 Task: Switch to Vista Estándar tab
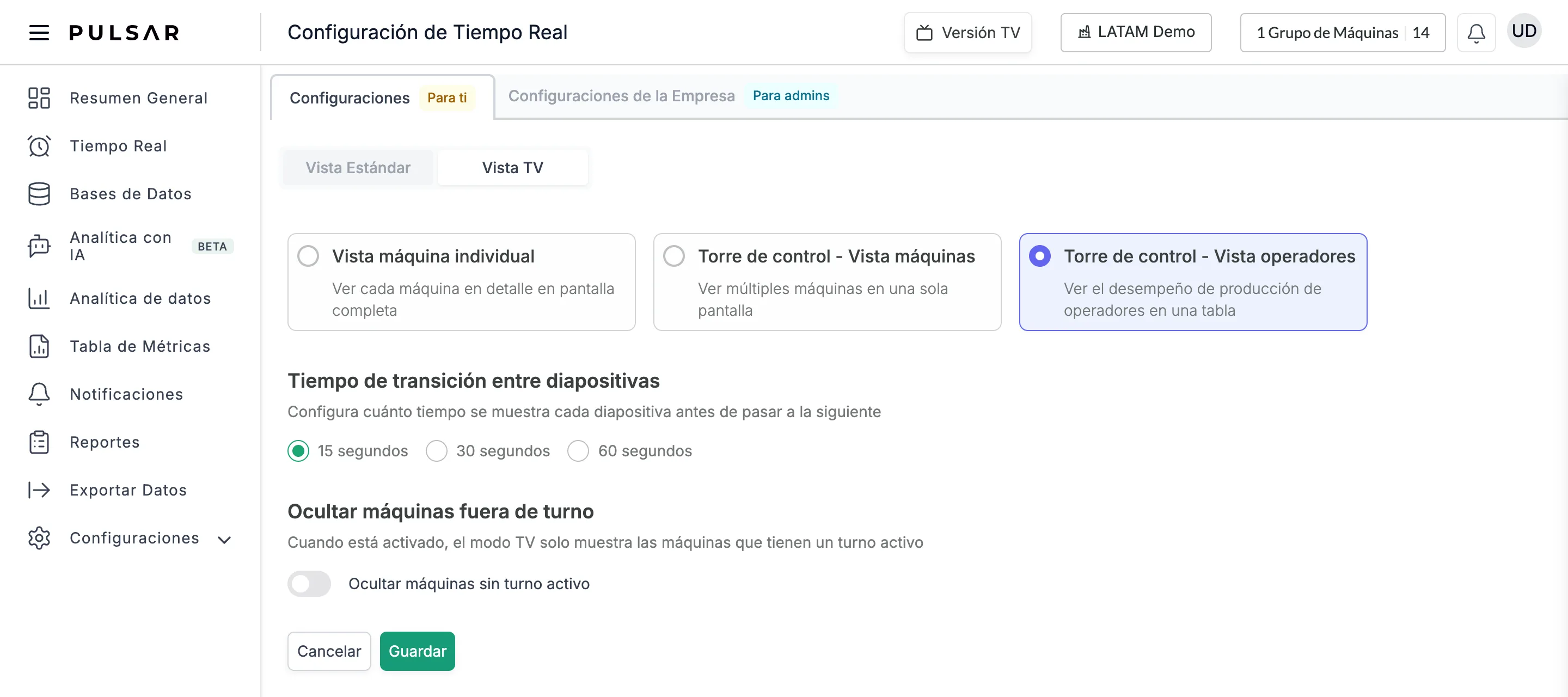coord(358,167)
